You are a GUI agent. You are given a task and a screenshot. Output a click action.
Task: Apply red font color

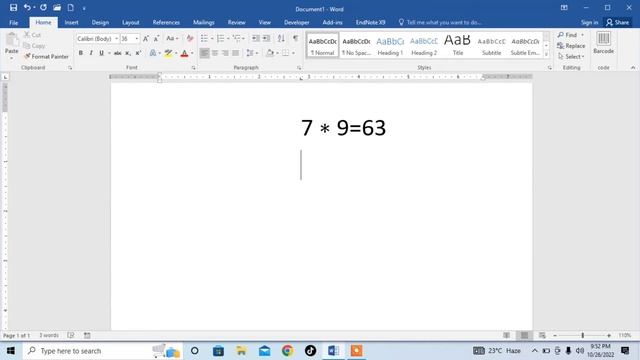coord(184,53)
